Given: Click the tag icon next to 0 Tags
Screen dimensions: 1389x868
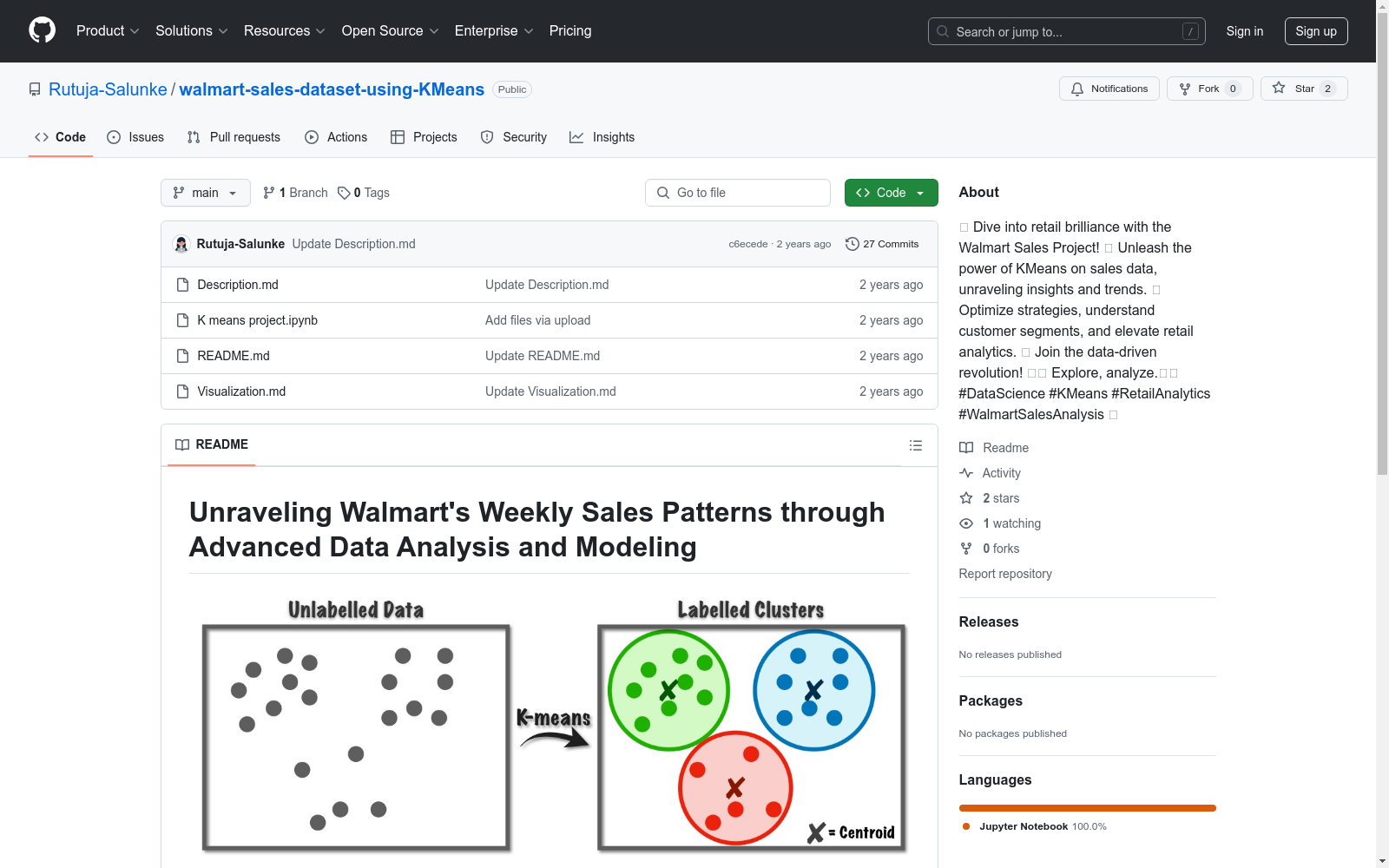Looking at the screenshot, I should tap(344, 193).
